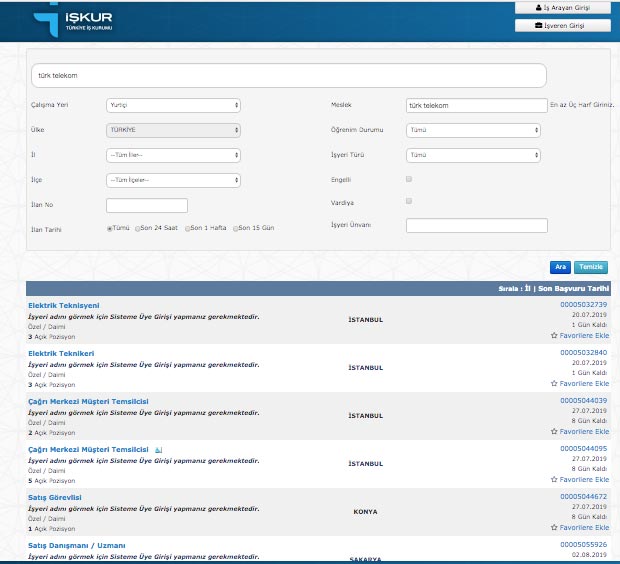
Task: Open the İşyeri Türü dropdown
Action: pyautogui.click(x=473, y=155)
